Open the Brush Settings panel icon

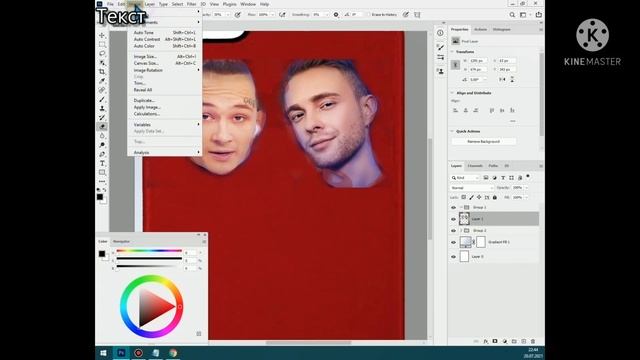[440, 47]
